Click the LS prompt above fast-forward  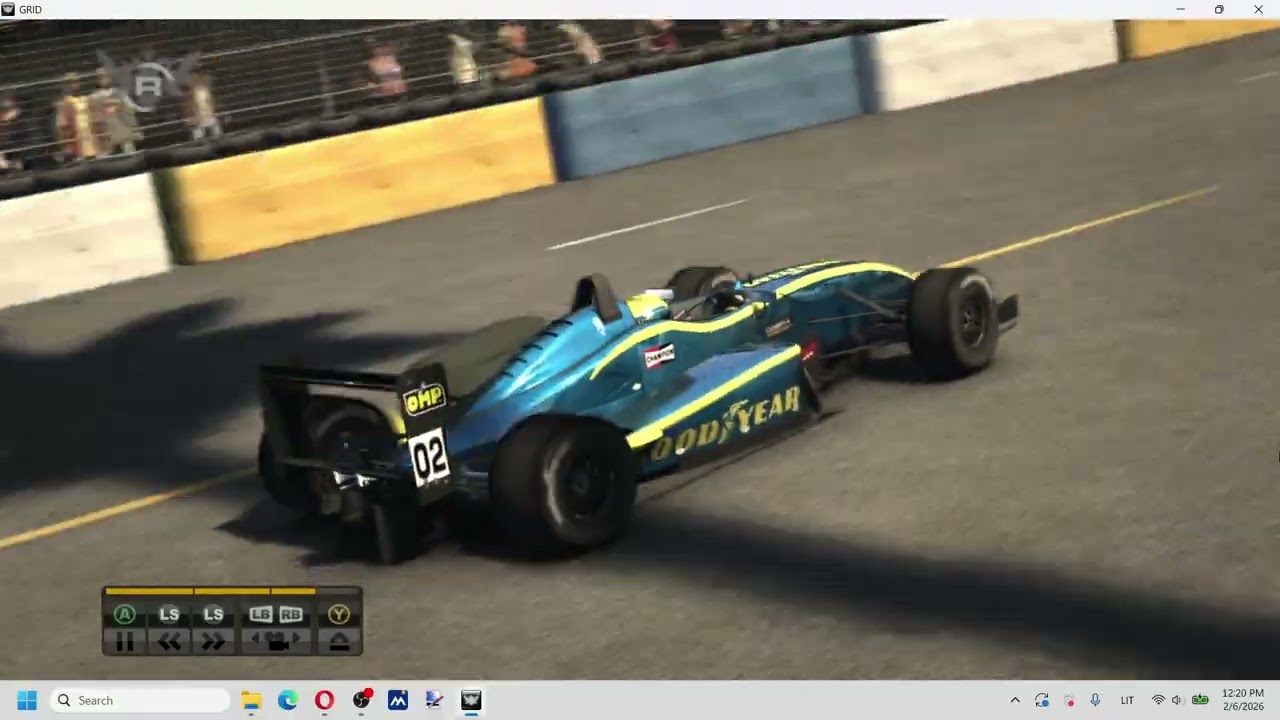click(213, 614)
